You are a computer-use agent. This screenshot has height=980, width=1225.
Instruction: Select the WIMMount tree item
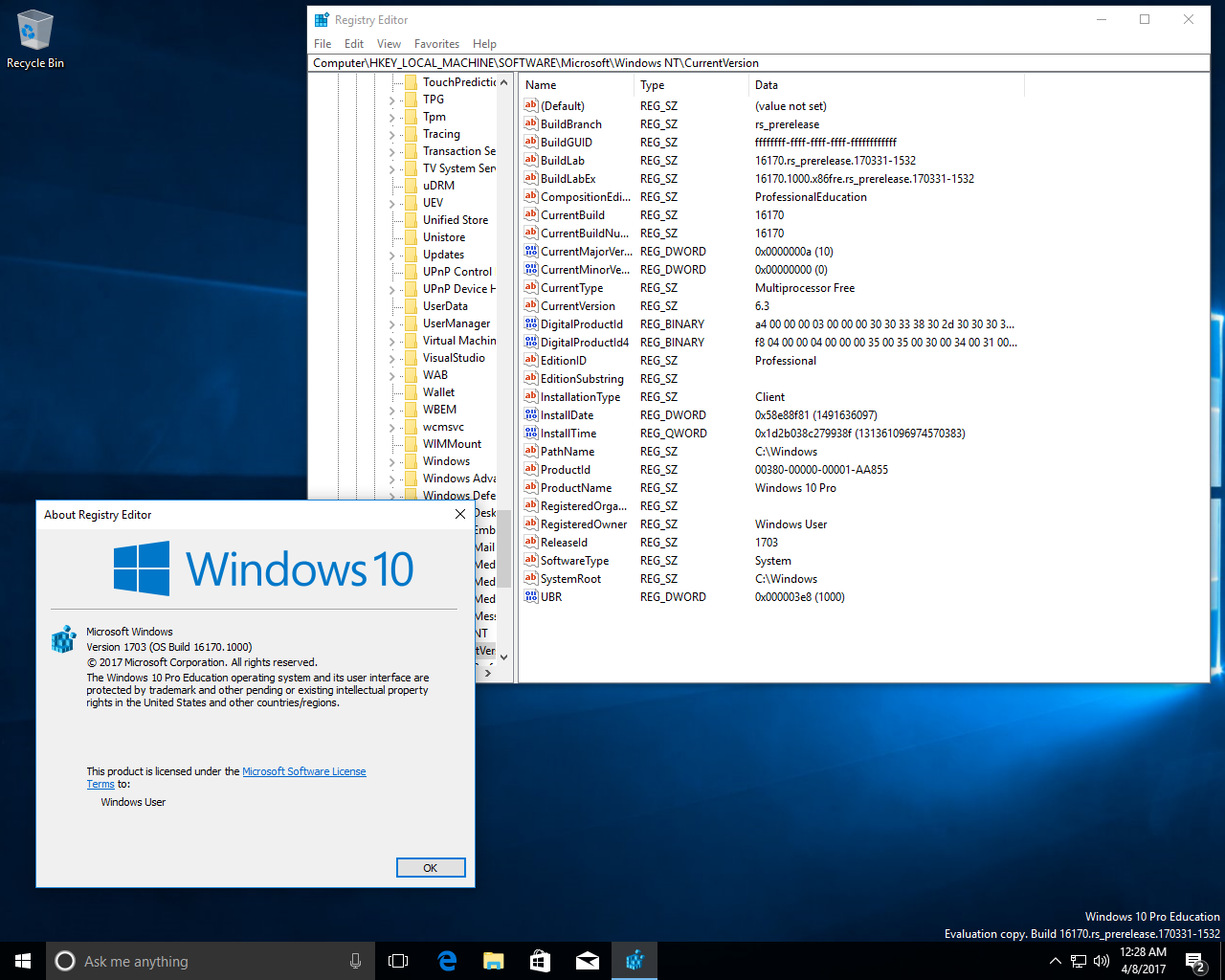coord(452,444)
